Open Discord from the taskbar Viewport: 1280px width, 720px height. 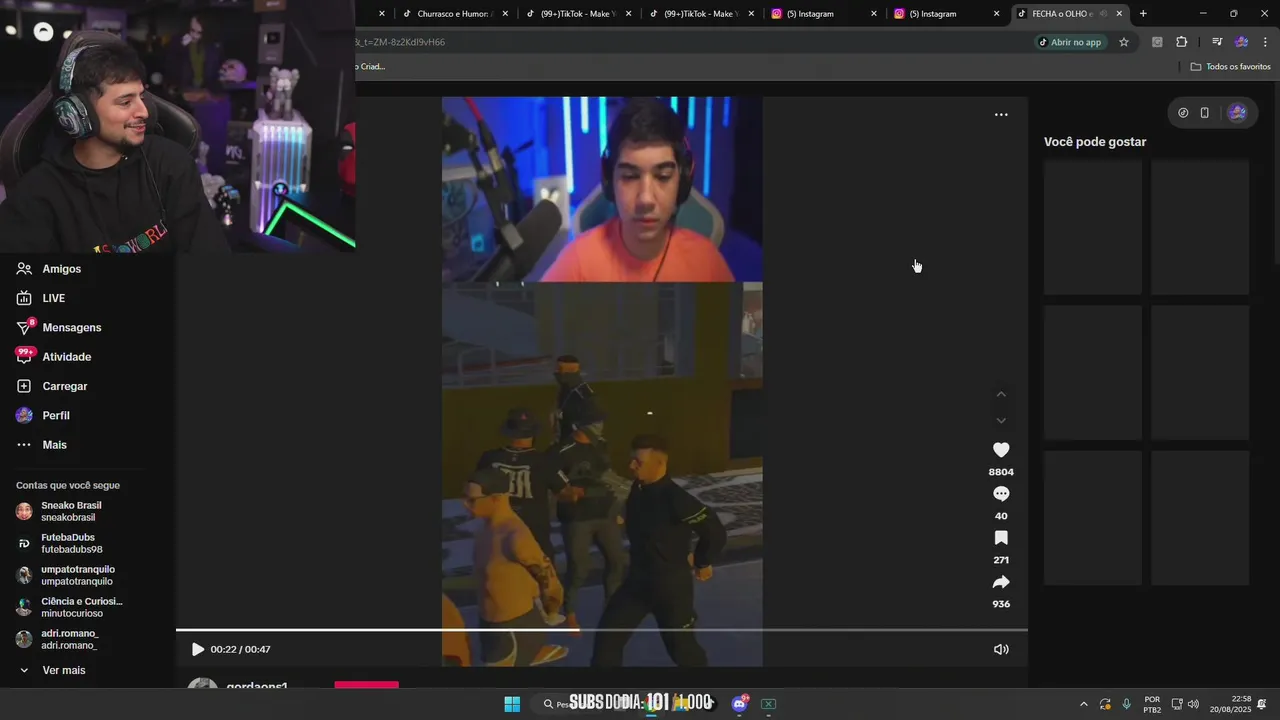point(740,704)
